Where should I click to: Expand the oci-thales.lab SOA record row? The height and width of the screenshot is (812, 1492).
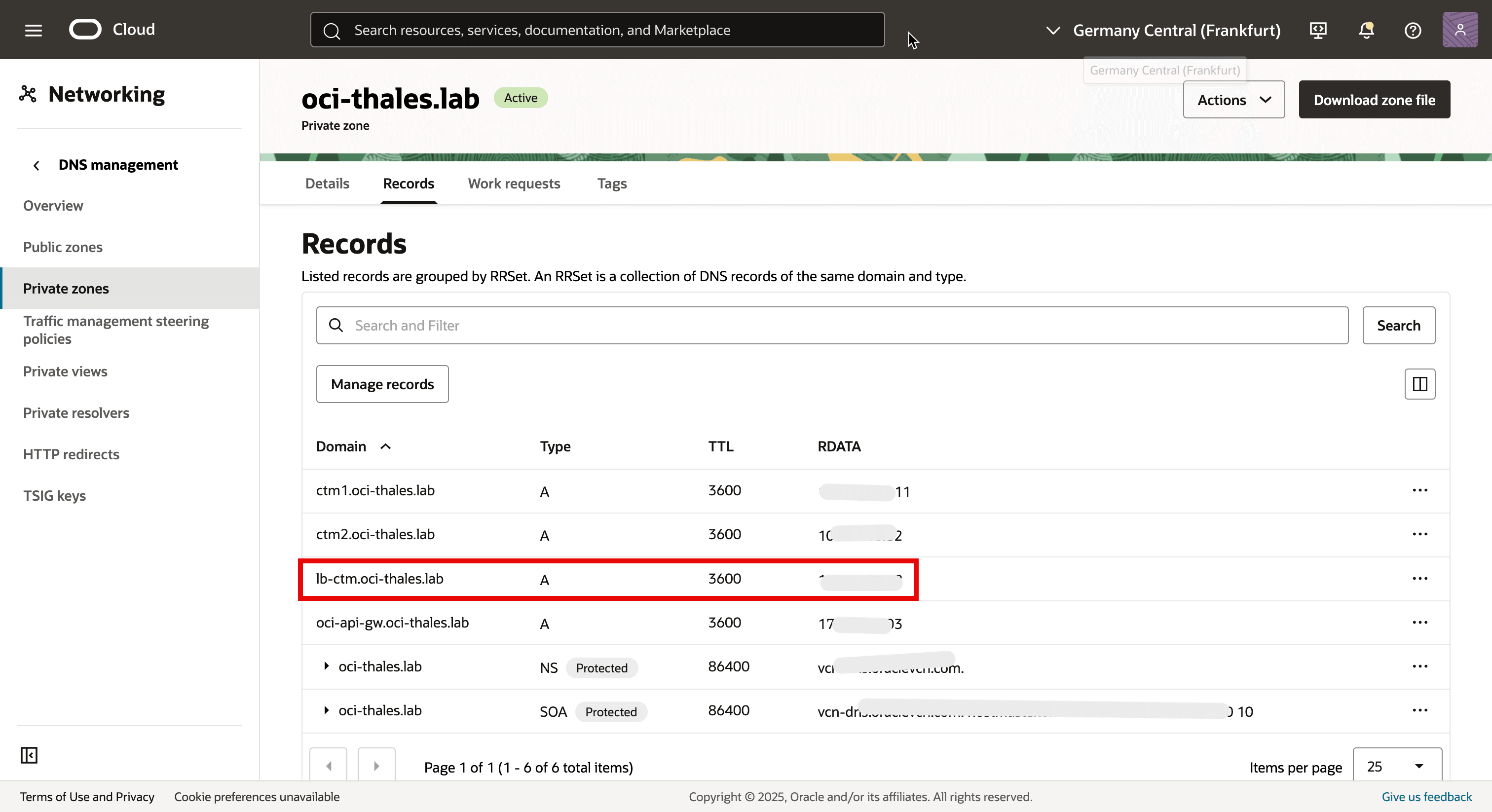[327, 710]
